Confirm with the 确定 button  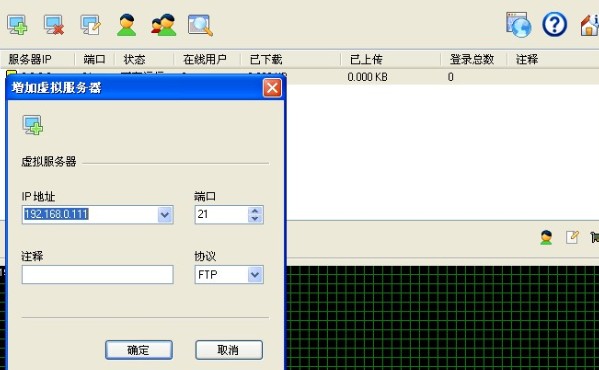139,350
